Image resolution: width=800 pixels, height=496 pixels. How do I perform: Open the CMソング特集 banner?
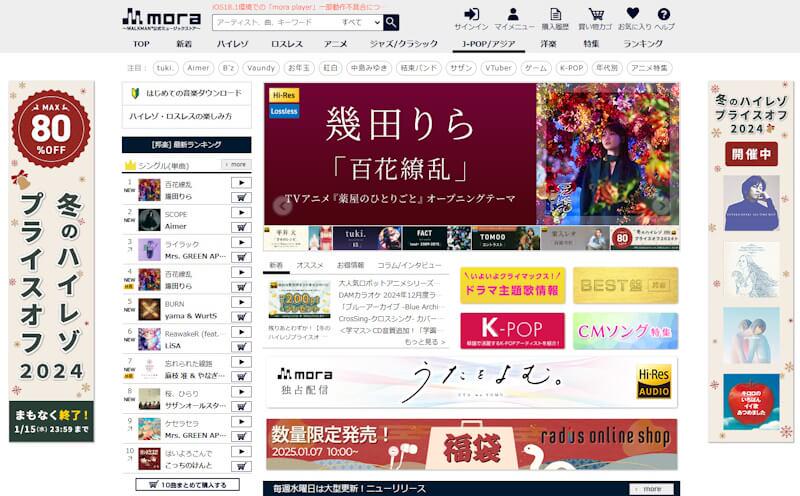[x=626, y=331]
